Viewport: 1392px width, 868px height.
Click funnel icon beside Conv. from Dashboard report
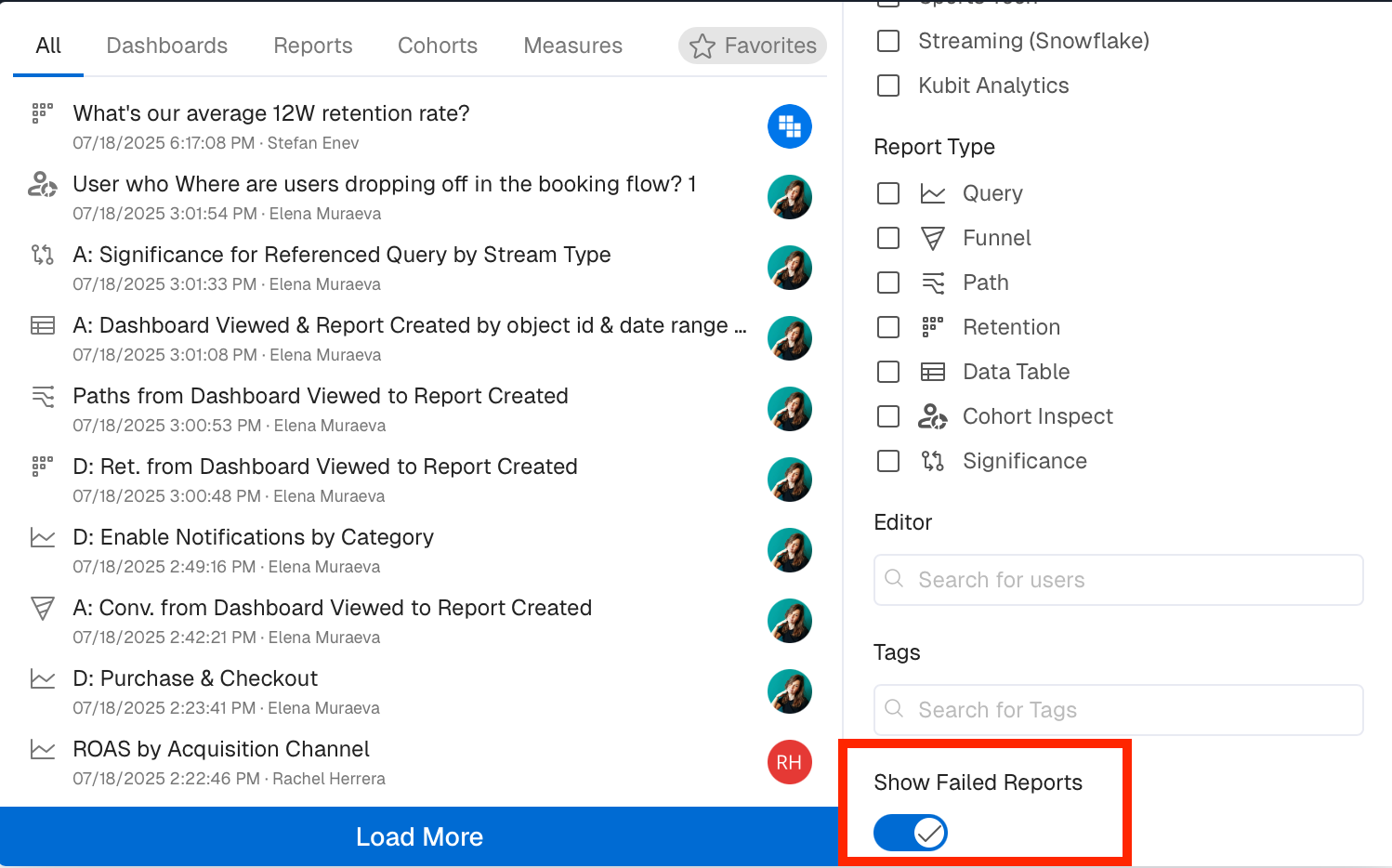pyautogui.click(x=43, y=608)
